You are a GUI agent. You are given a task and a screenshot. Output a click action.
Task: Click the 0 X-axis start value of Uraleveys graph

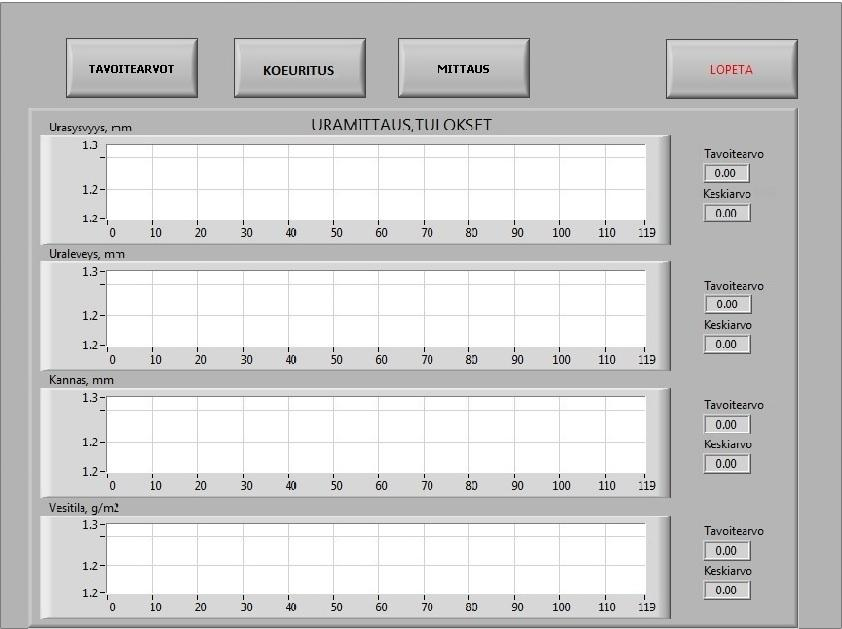pyautogui.click(x=112, y=359)
